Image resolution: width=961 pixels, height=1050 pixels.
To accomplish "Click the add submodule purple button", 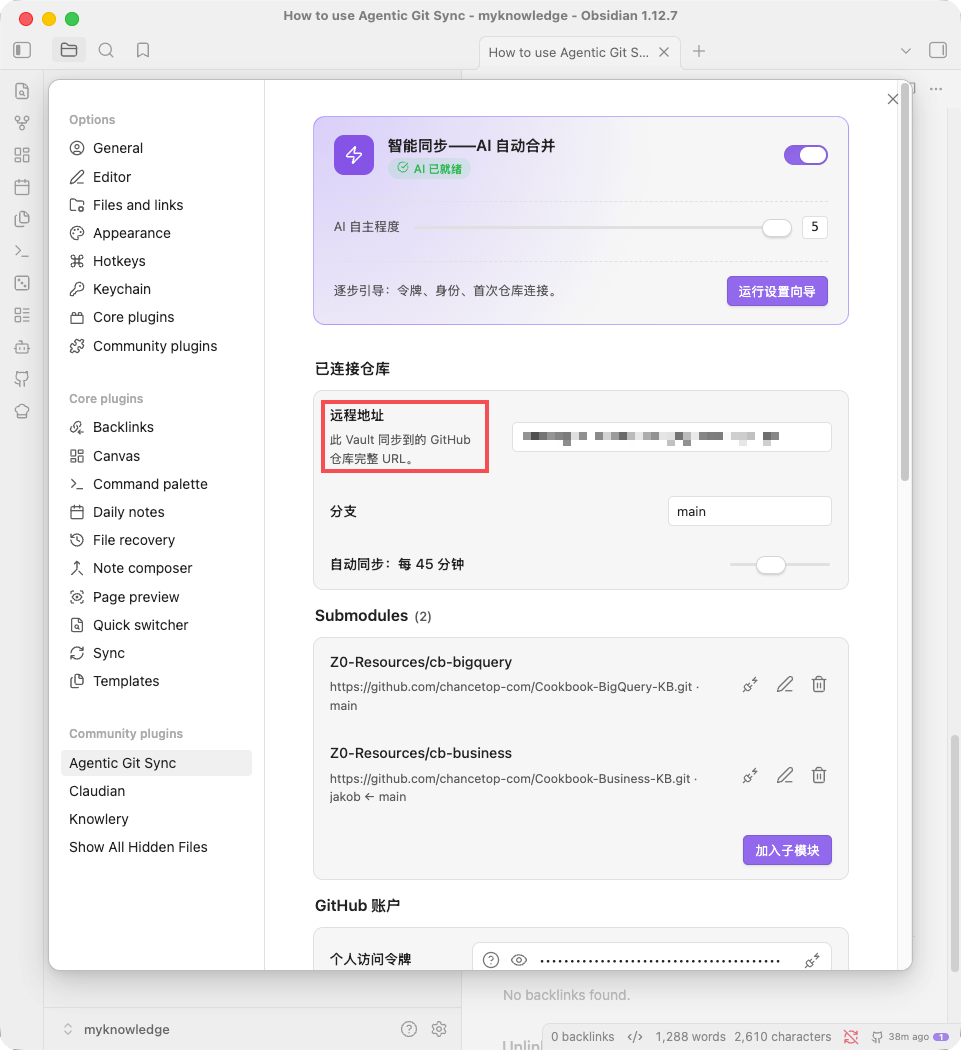I will pyautogui.click(x=787, y=850).
